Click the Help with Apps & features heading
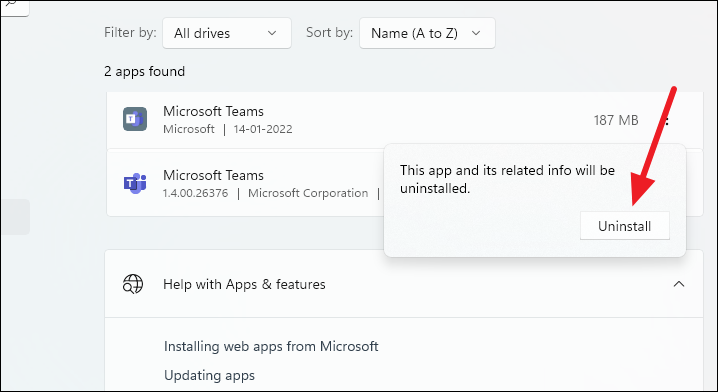The image size is (718, 392). coord(244,284)
